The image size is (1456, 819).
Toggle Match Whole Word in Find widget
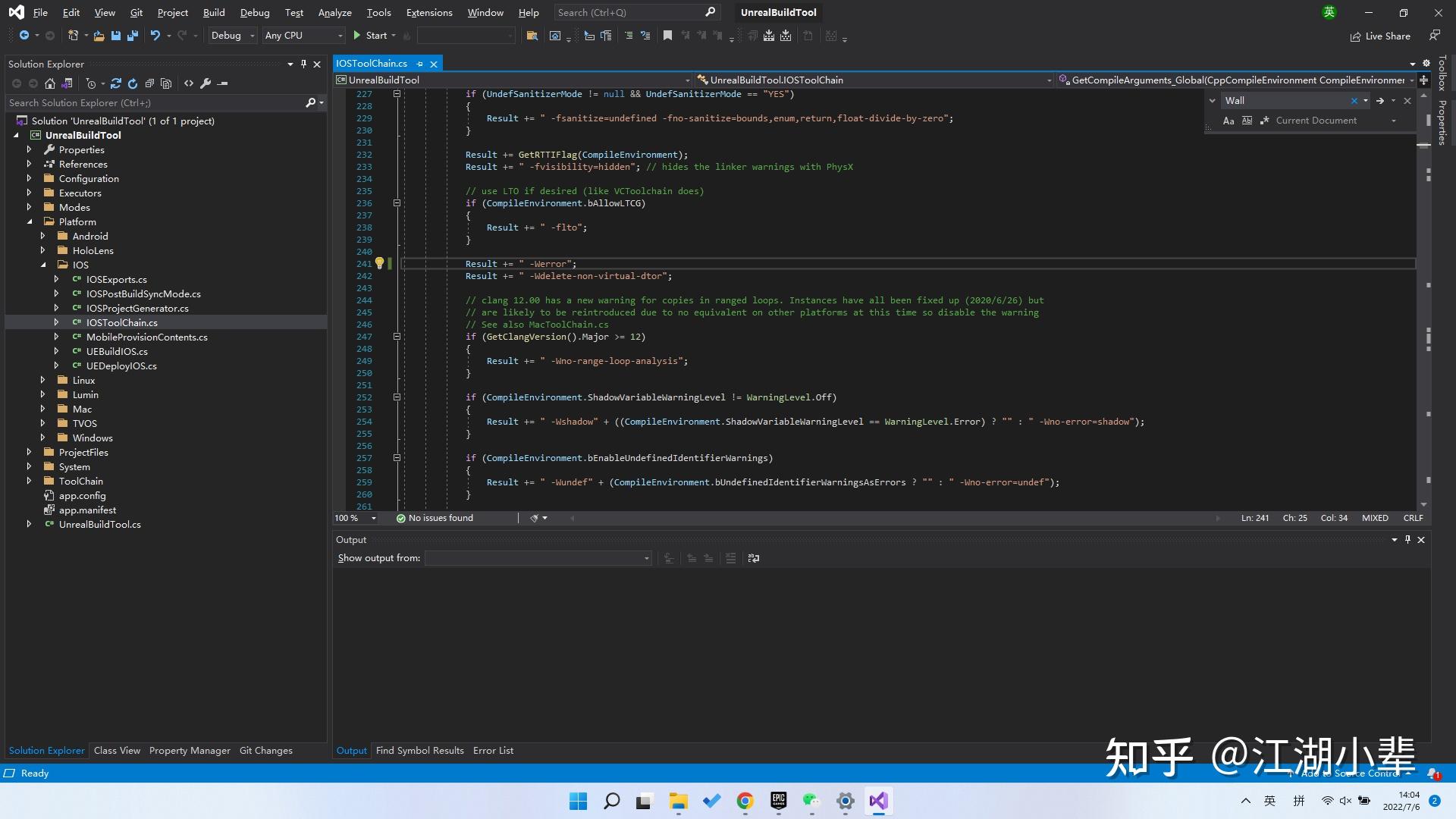(1247, 121)
